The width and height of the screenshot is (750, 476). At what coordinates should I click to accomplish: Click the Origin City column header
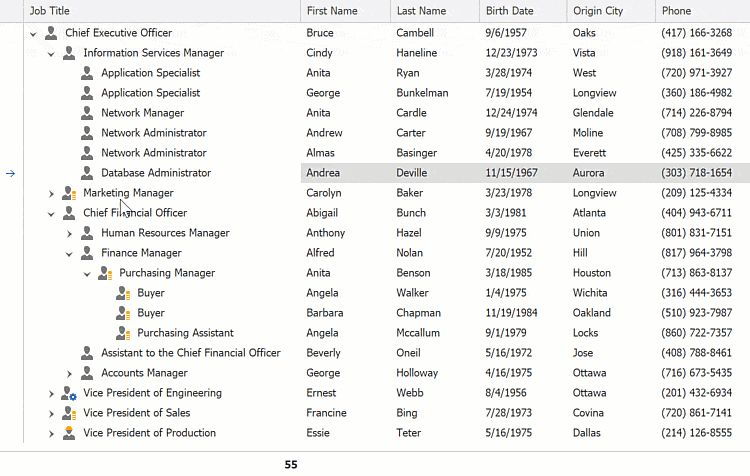tap(609, 11)
